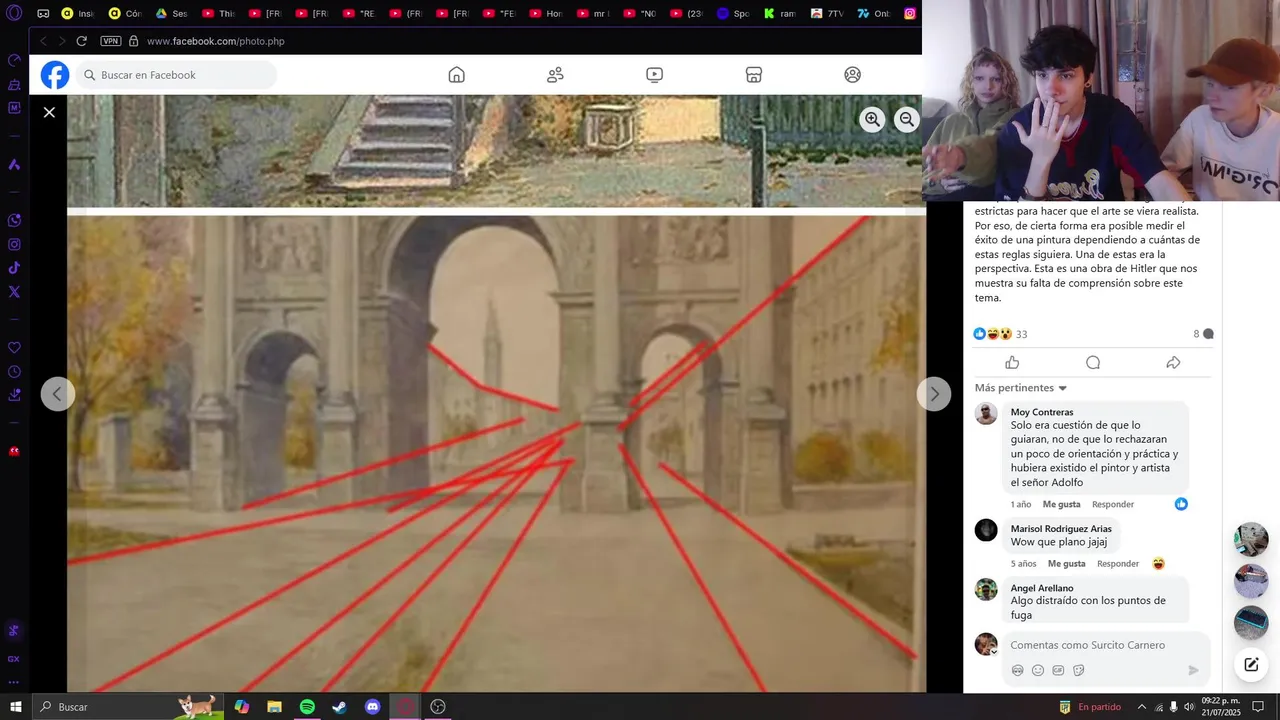The image size is (1280, 720).
Task: Switch to the Spotify browser tab
Action: click(x=733, y=14)
